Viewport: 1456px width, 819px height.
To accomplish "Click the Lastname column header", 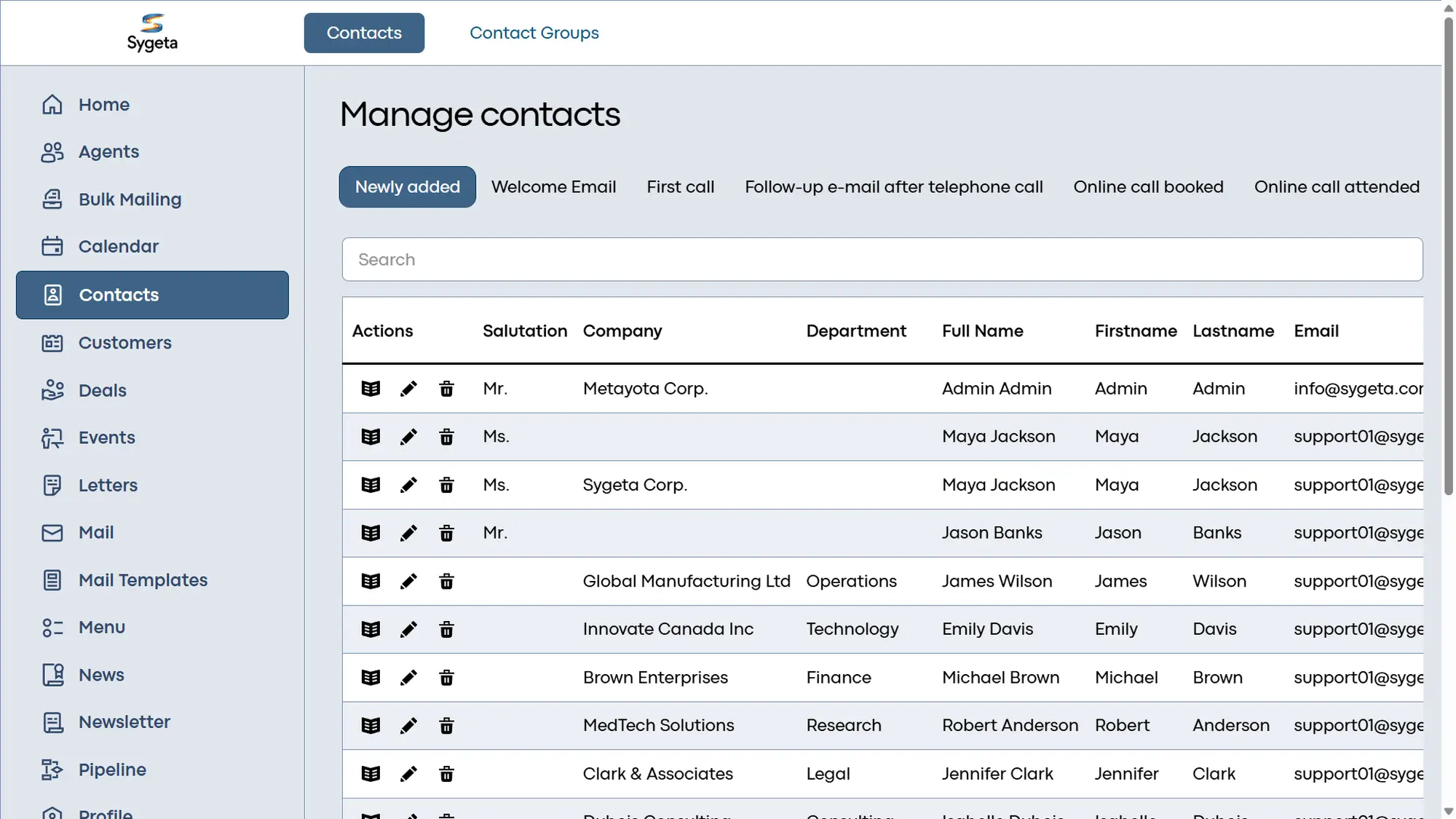I will point(1233,331).
